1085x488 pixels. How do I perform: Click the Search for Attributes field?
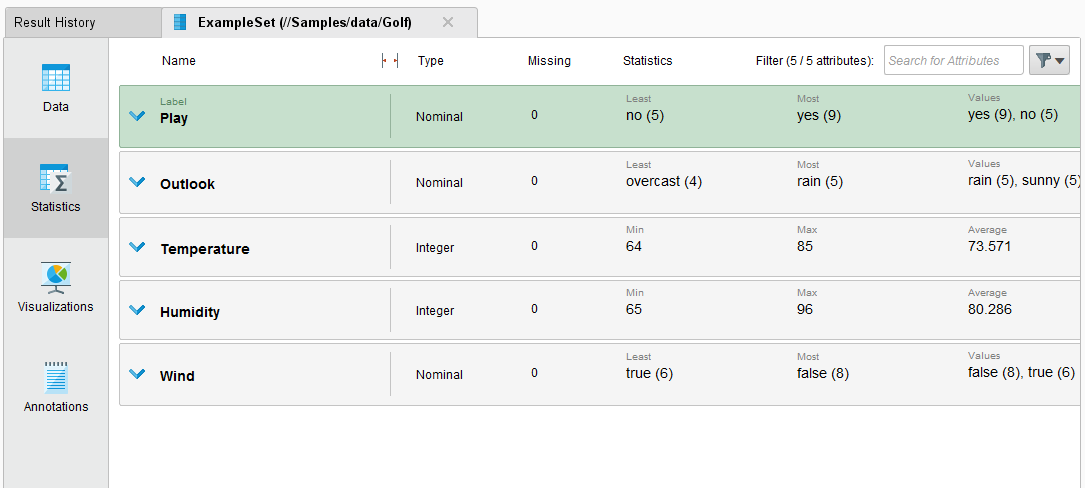tap(953, 61)
